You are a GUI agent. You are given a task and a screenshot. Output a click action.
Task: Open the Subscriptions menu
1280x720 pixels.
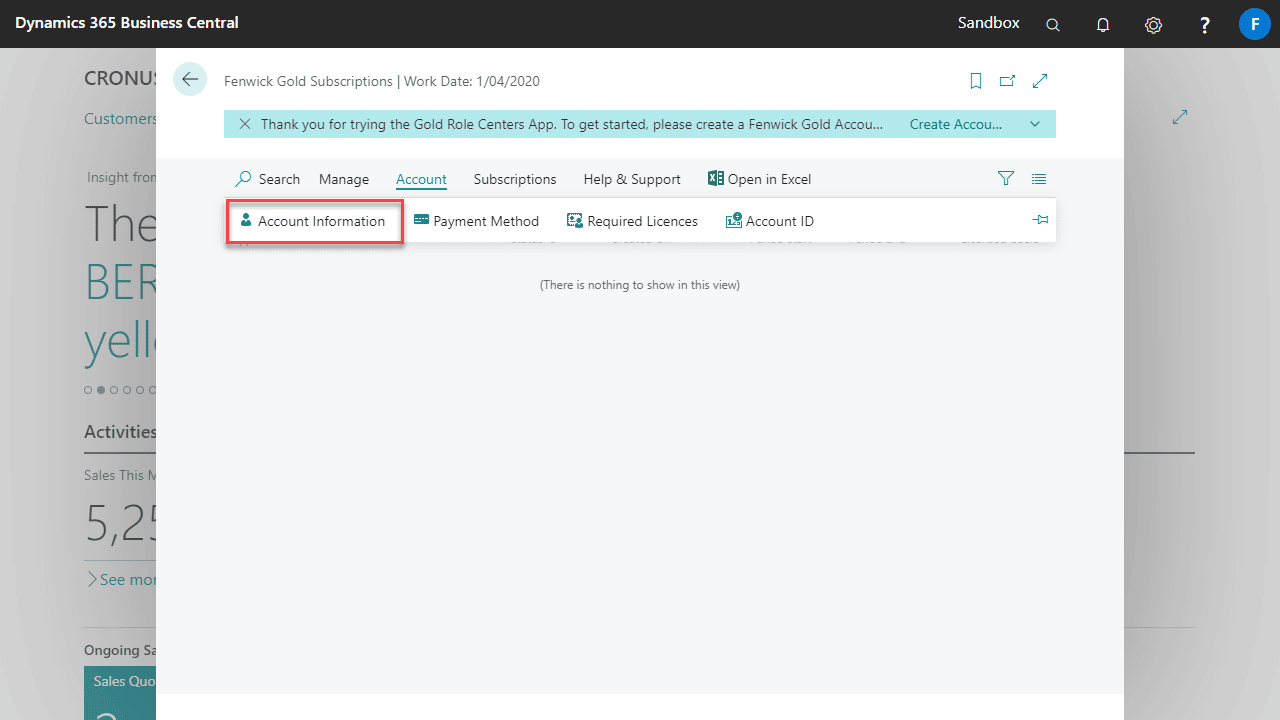tap(515, 179)
